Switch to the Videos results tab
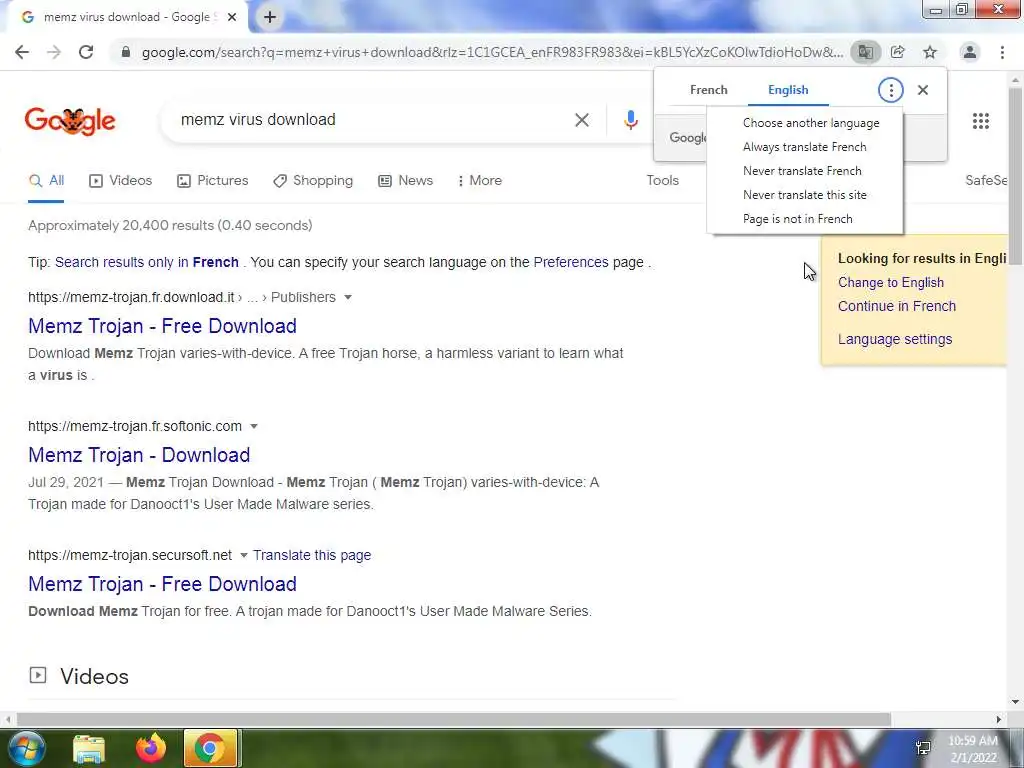 pos(120,181)
